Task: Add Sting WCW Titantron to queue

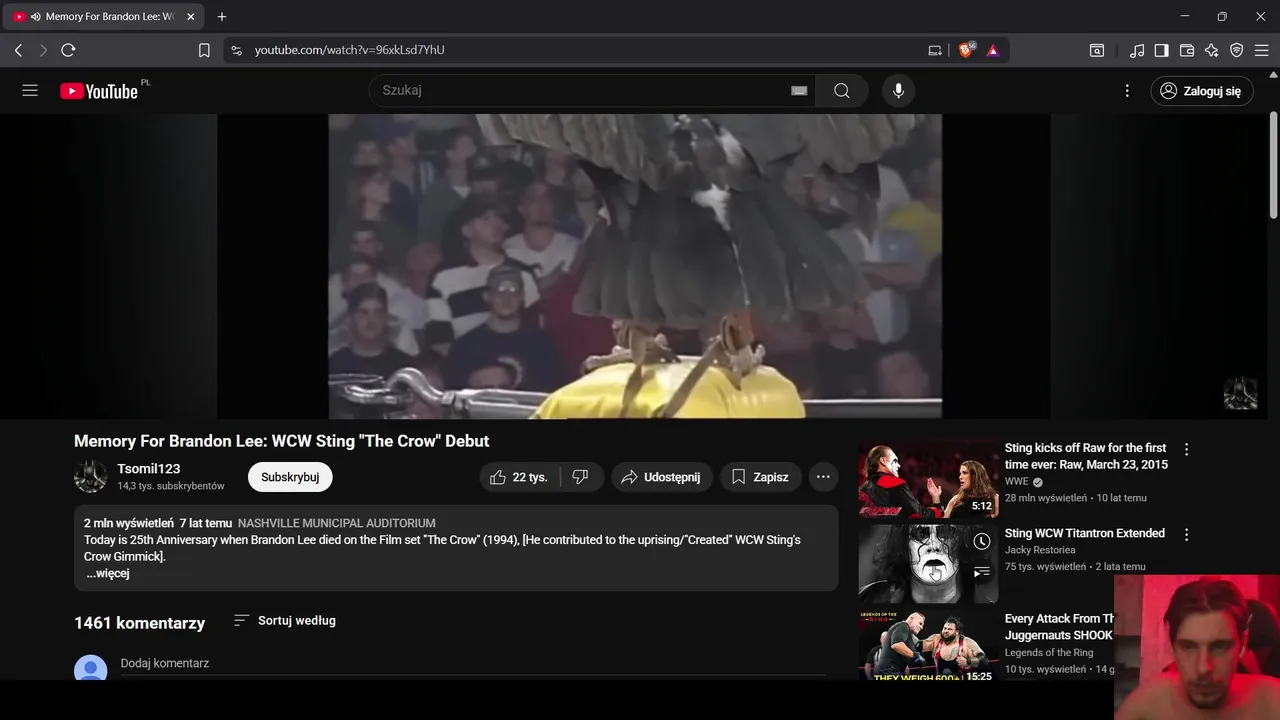Action: 982,572
